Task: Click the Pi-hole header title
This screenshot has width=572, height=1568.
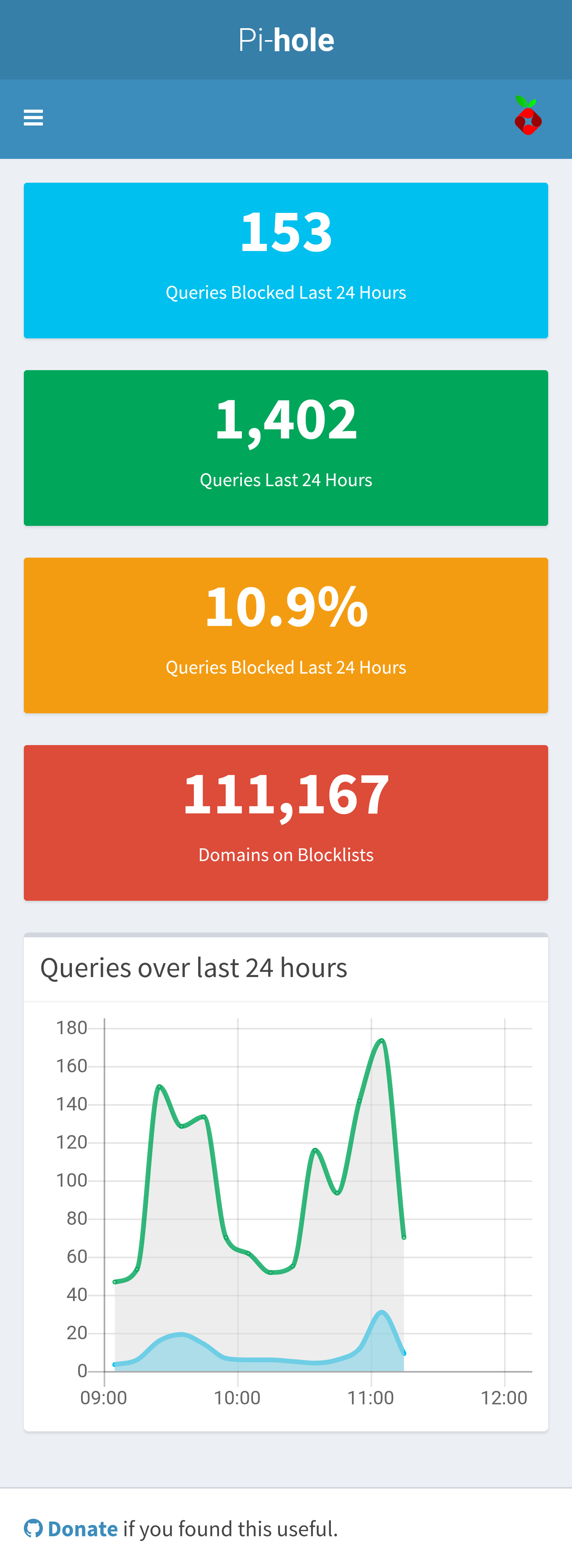Action: (x=286, y=40)
